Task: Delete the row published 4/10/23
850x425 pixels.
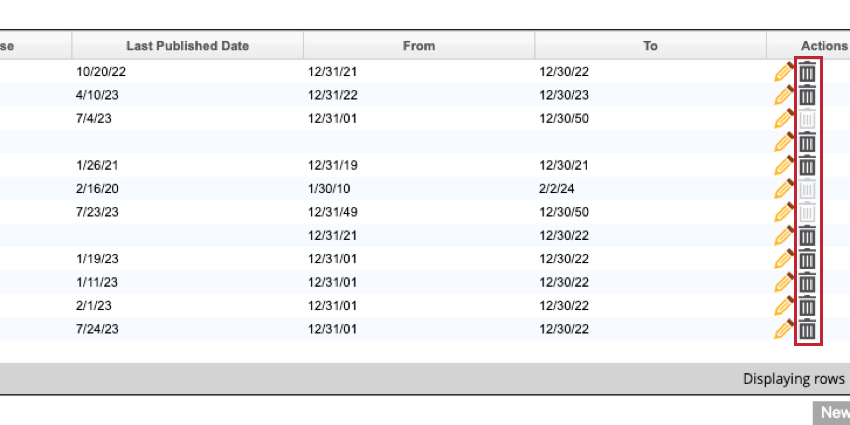Action: 807,96
